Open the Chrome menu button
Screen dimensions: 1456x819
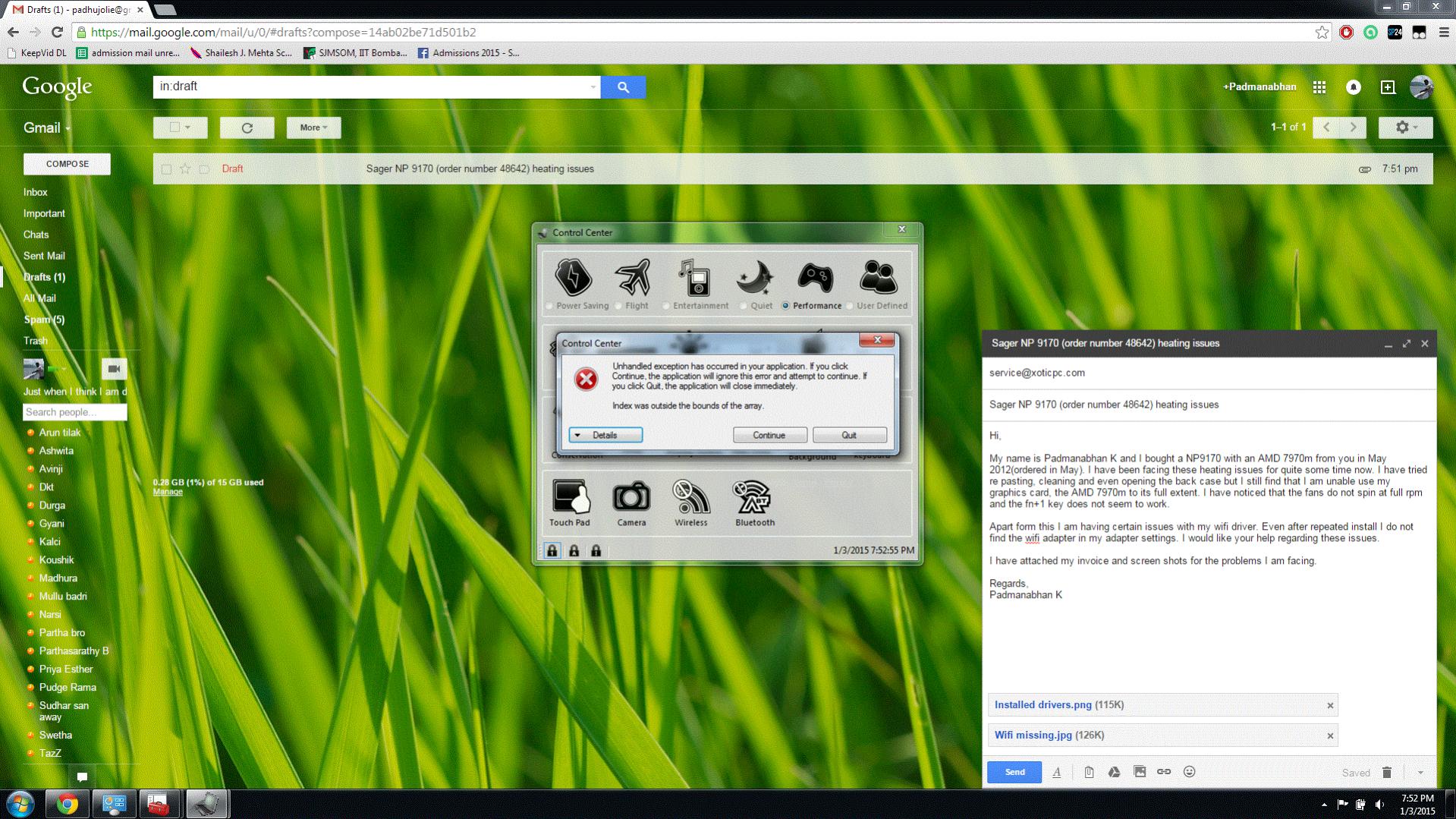pos(1444,32)
